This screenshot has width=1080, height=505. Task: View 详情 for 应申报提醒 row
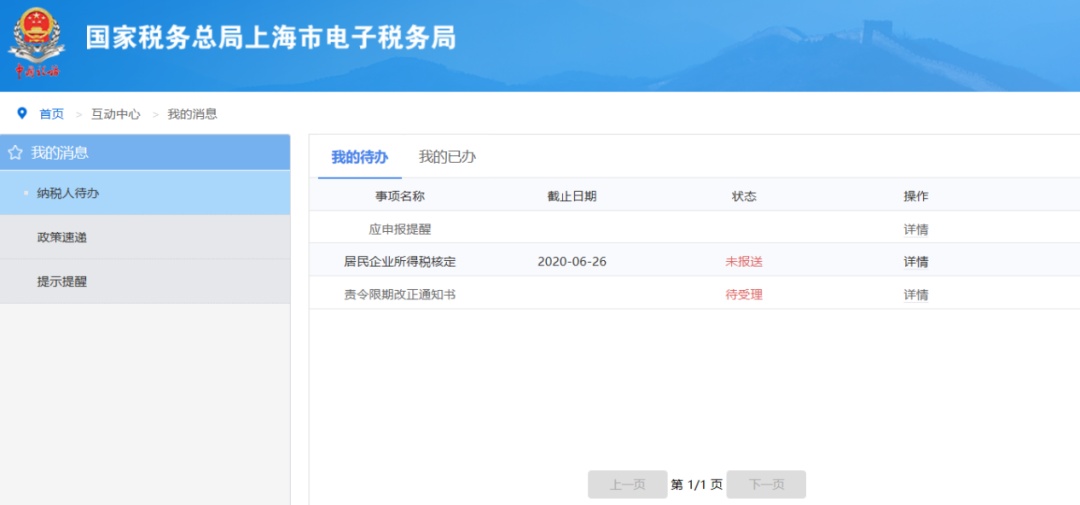click(x=915, y=229)
